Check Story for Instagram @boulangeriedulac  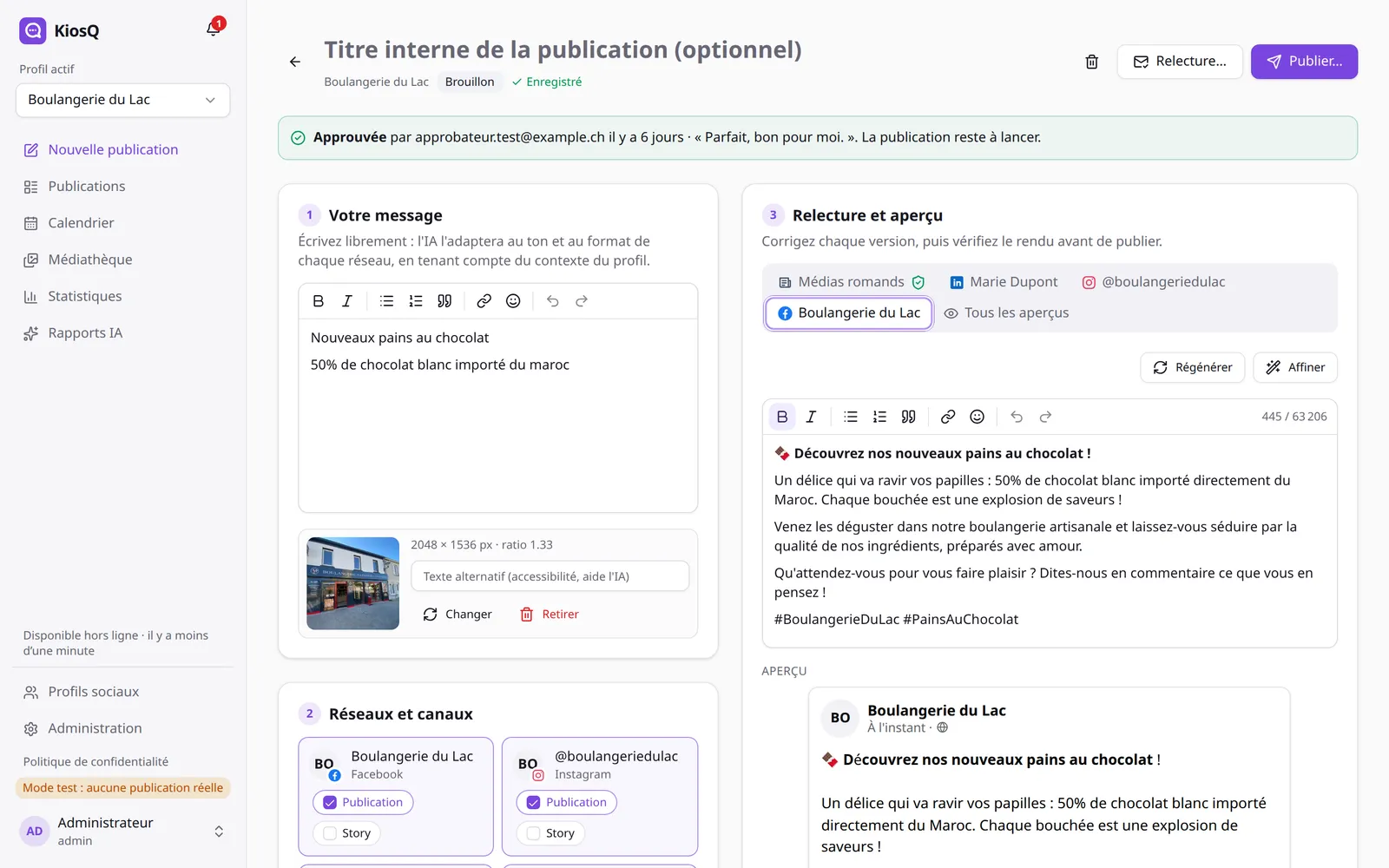tap(551, 833)
